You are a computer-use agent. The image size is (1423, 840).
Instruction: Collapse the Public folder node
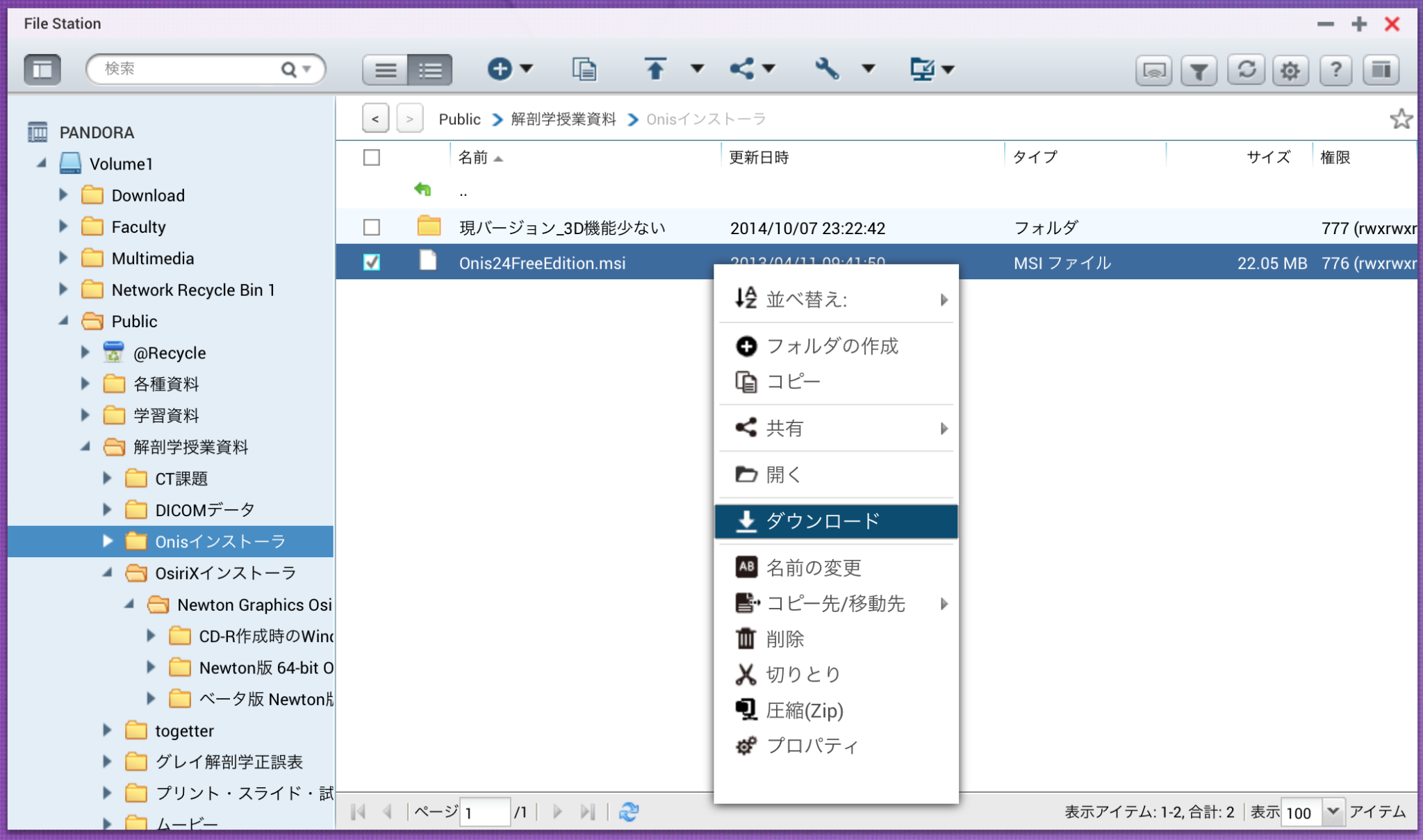(x=63, y=321)
